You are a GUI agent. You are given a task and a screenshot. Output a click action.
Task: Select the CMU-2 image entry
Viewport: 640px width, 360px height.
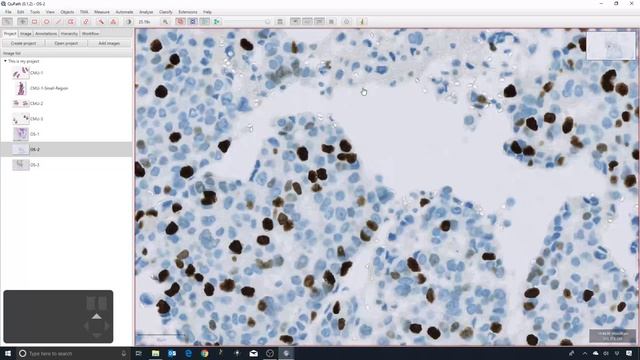point(66,103)
